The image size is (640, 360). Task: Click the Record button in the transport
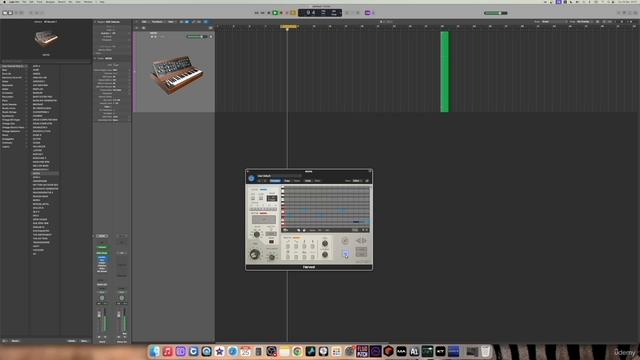281,13
